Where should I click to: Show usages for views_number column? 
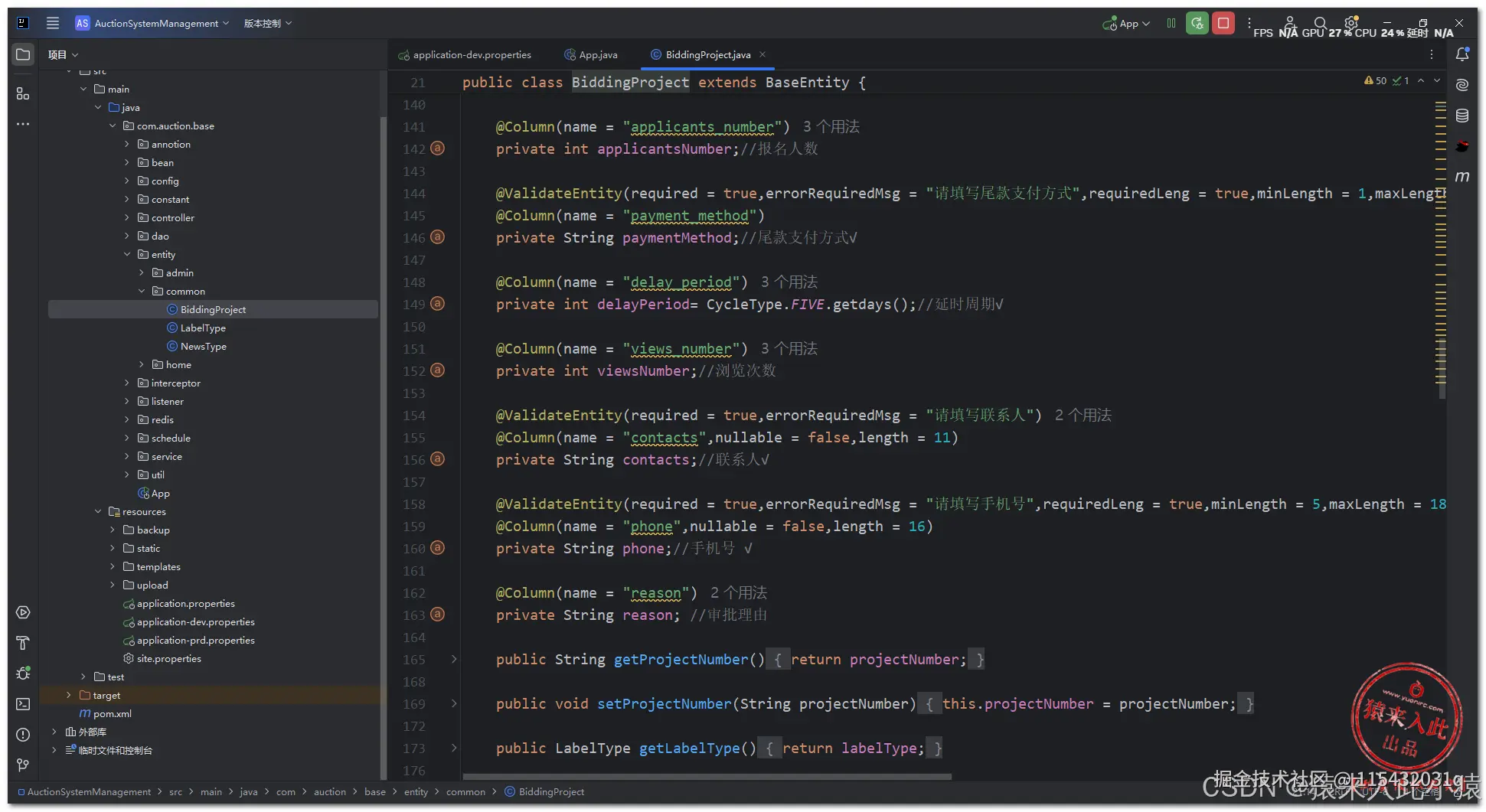pos(789,348)
